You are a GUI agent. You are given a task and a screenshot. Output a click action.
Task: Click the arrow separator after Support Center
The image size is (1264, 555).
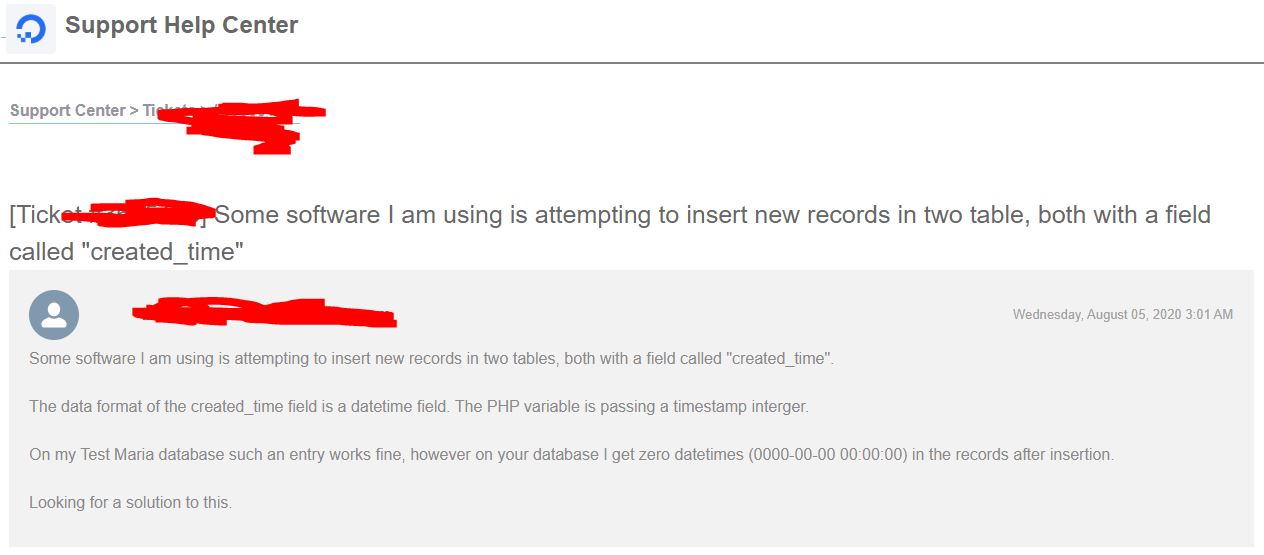134,110
